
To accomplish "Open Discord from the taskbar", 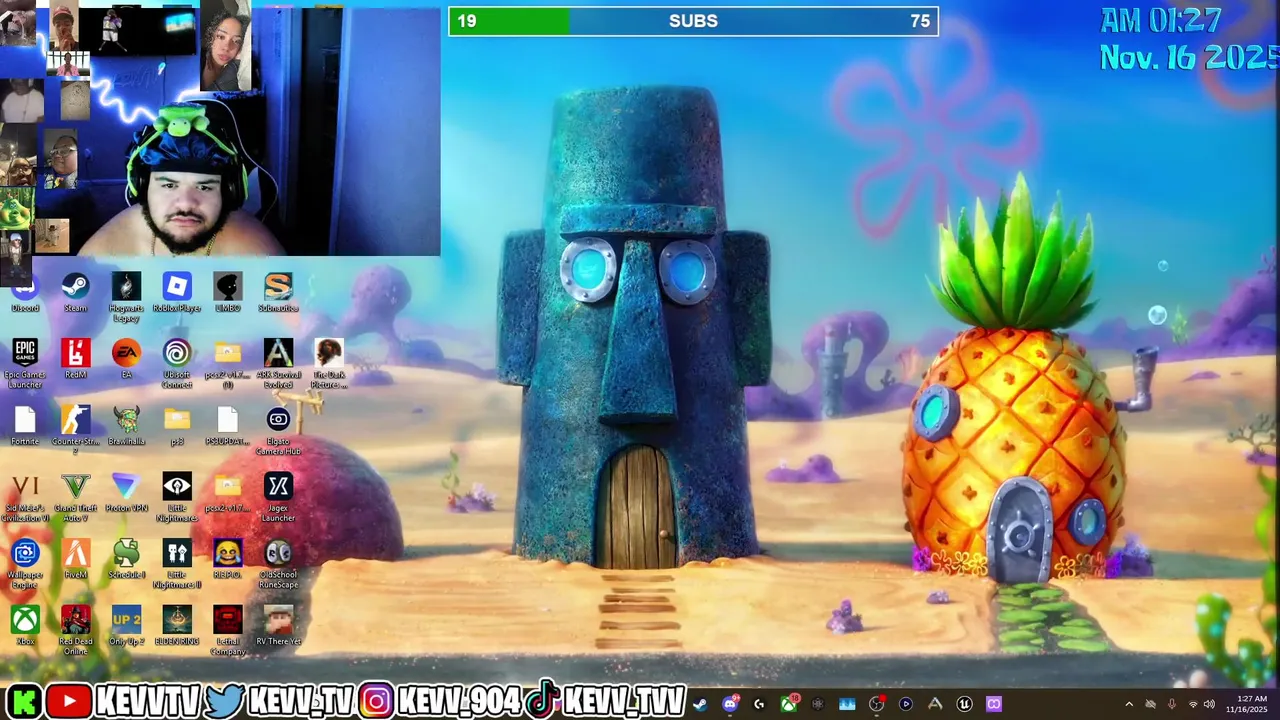I will (730, 704).
